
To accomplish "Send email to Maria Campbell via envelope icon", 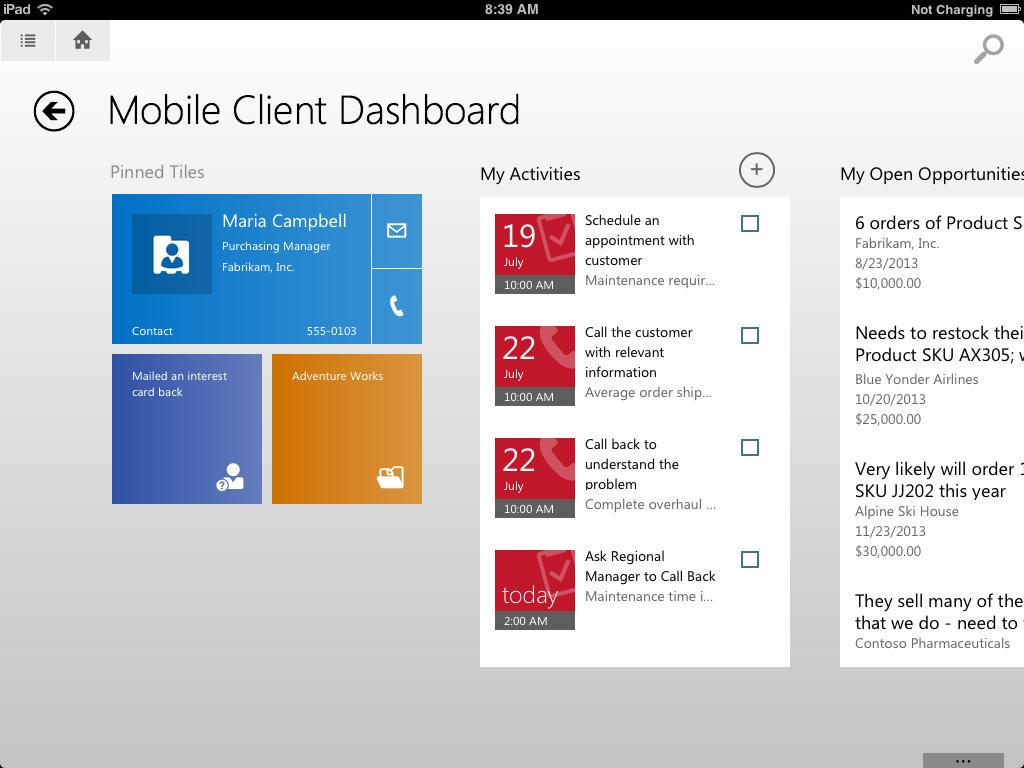I will pyautogui.click(x=396, y=231).
